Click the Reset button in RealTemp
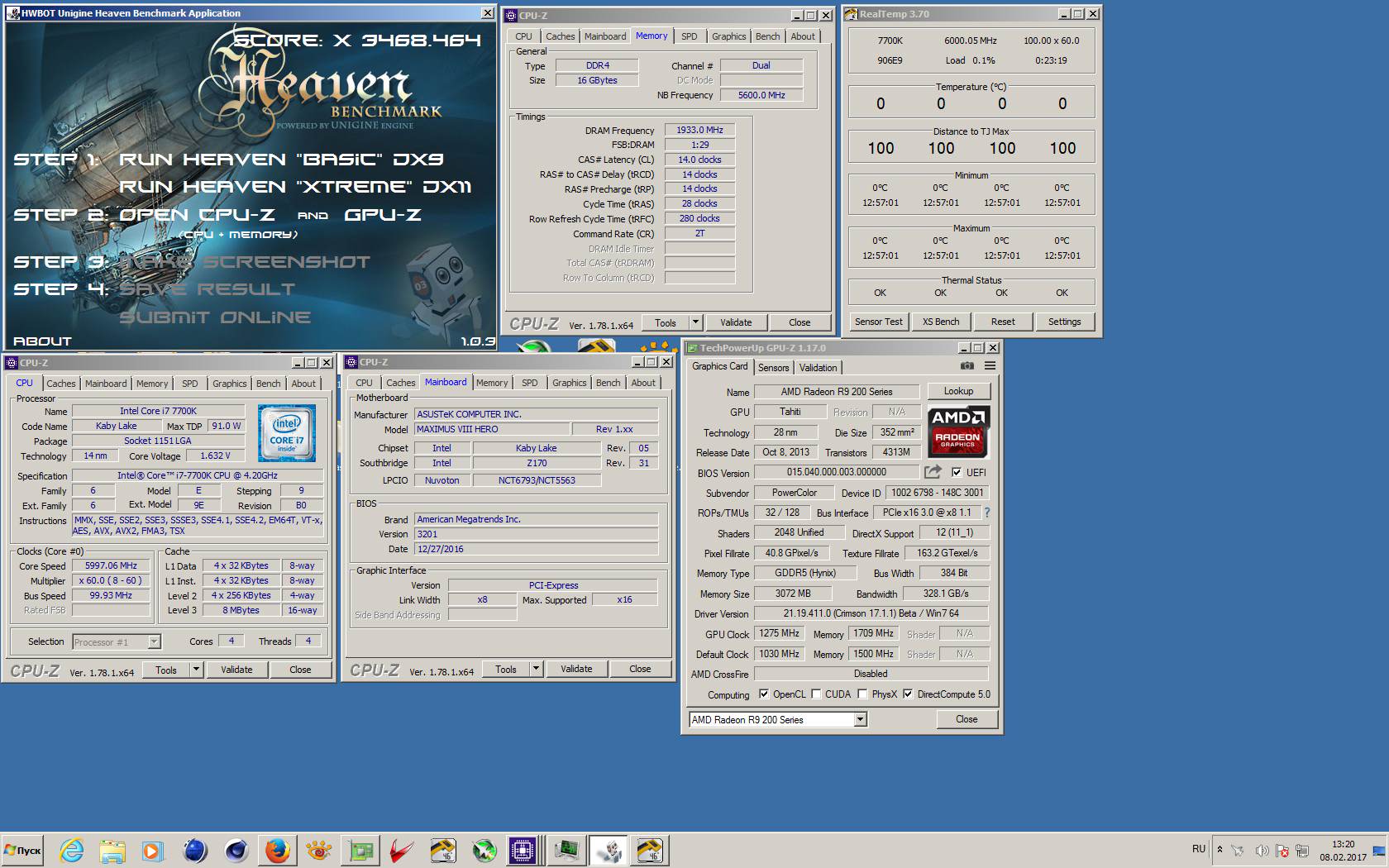Screen dimensions: 1389x868 click(1003, 322)
